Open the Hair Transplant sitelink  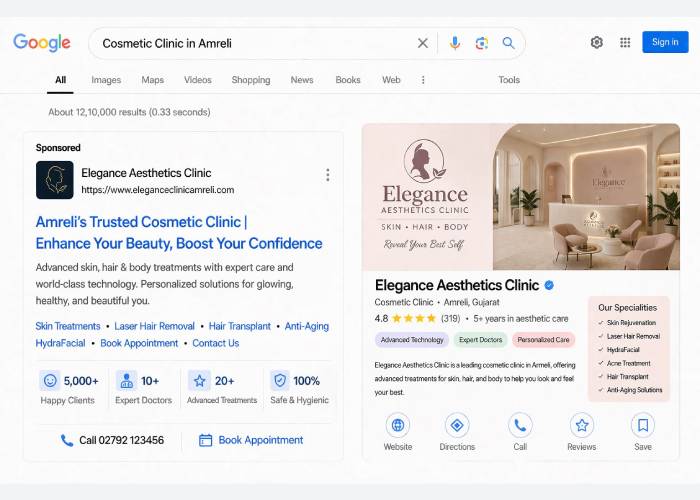[x=240, y=326]
